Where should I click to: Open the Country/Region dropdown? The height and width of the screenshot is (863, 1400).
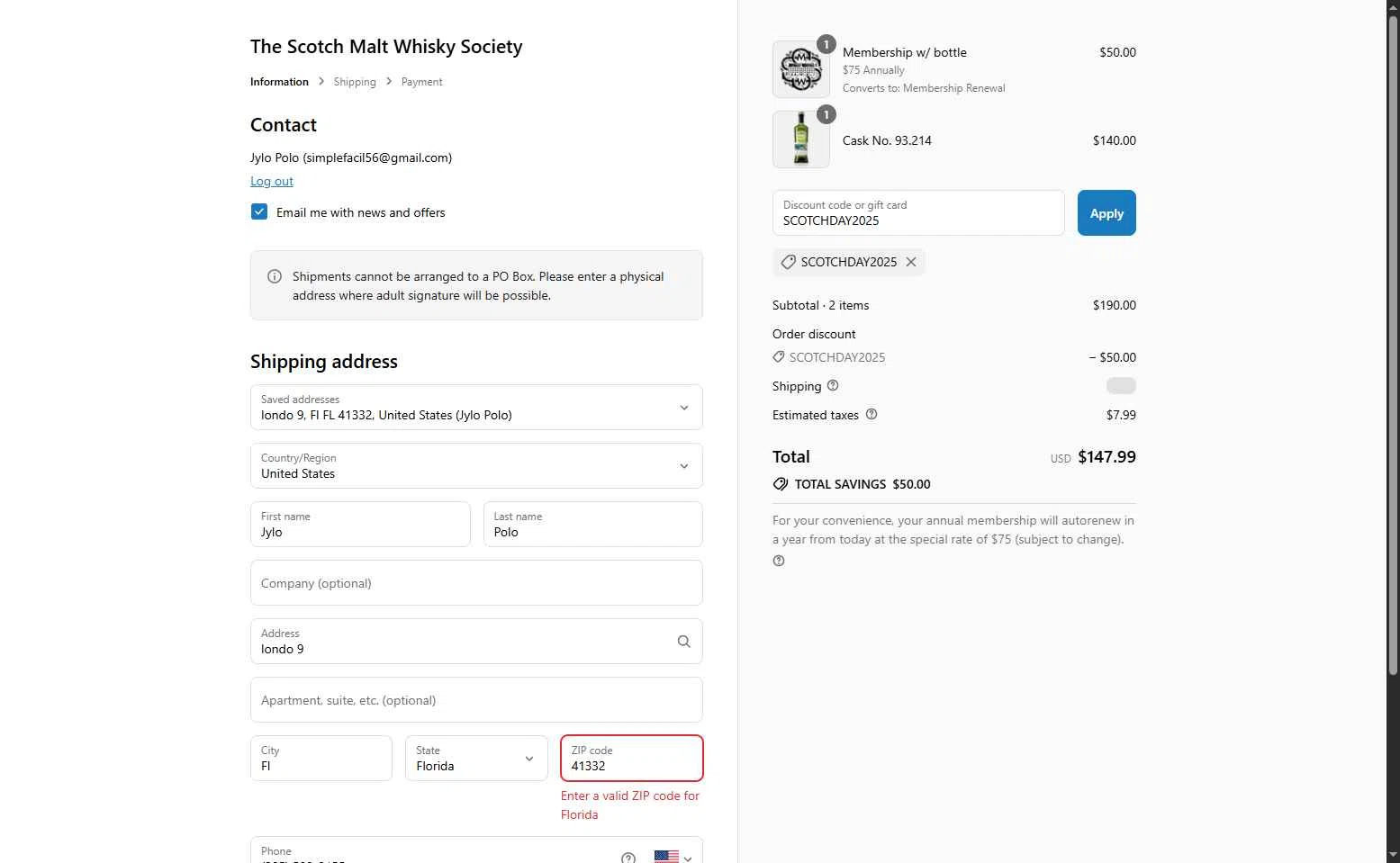tap(476, 465)
